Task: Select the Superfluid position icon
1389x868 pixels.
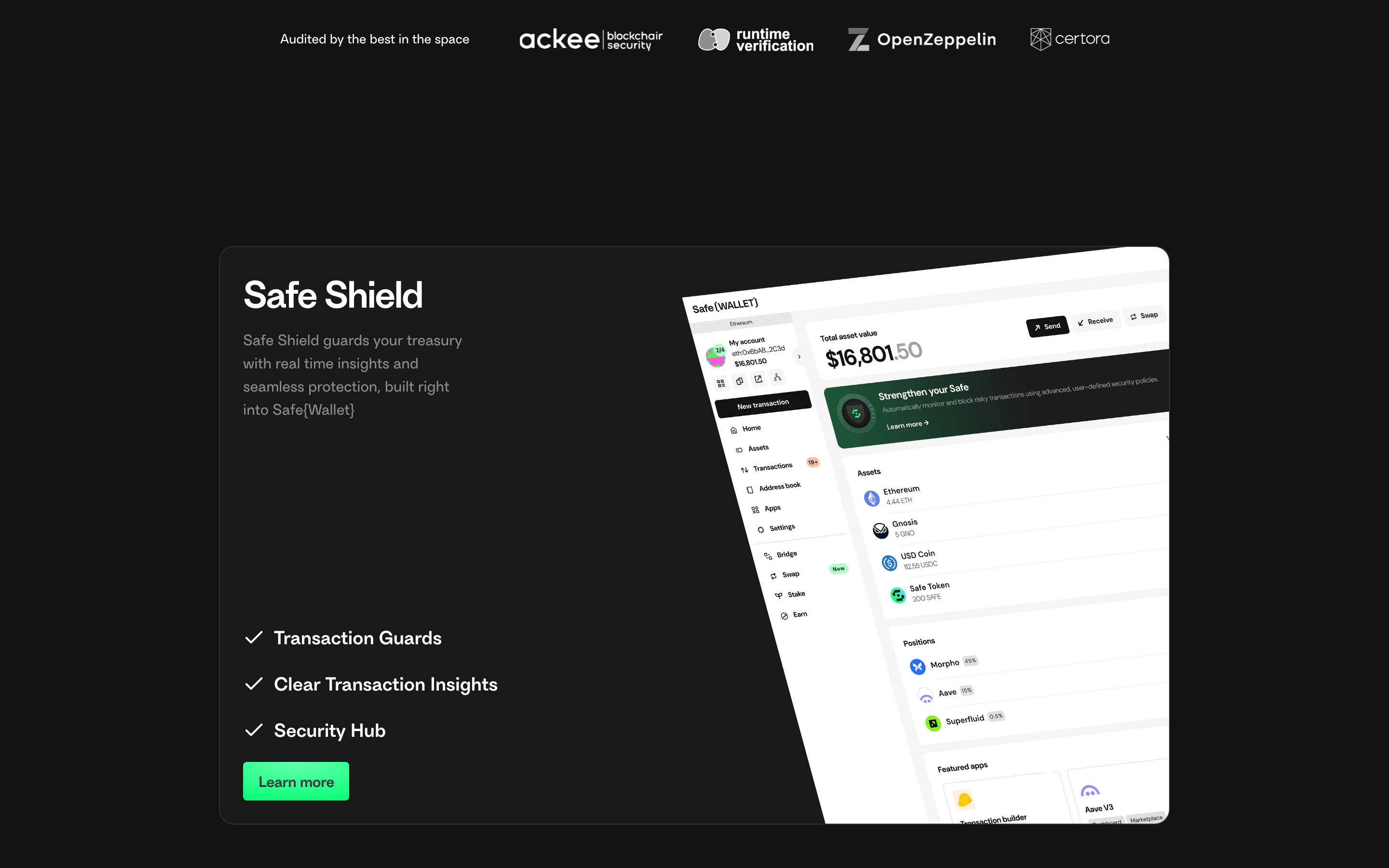Action: (933, 723)
